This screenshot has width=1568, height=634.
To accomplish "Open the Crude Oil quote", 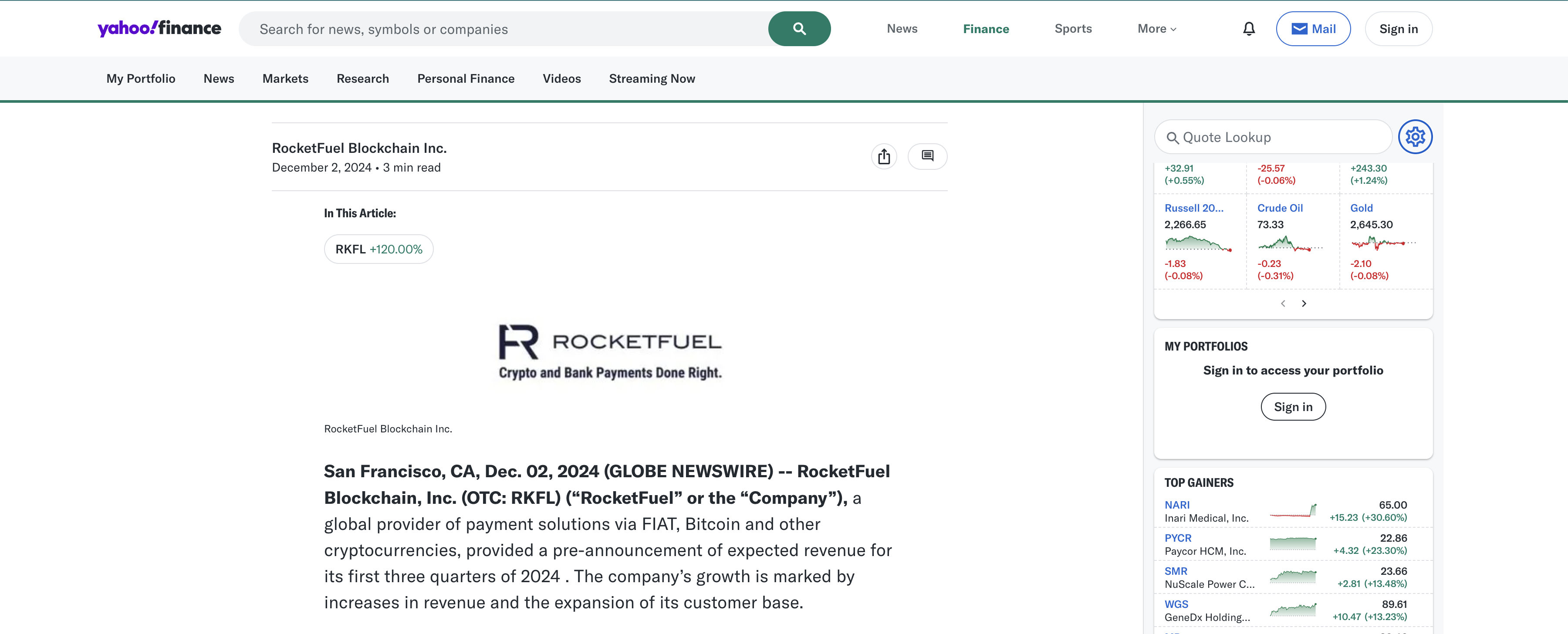I will click(x=1280, y=208).
